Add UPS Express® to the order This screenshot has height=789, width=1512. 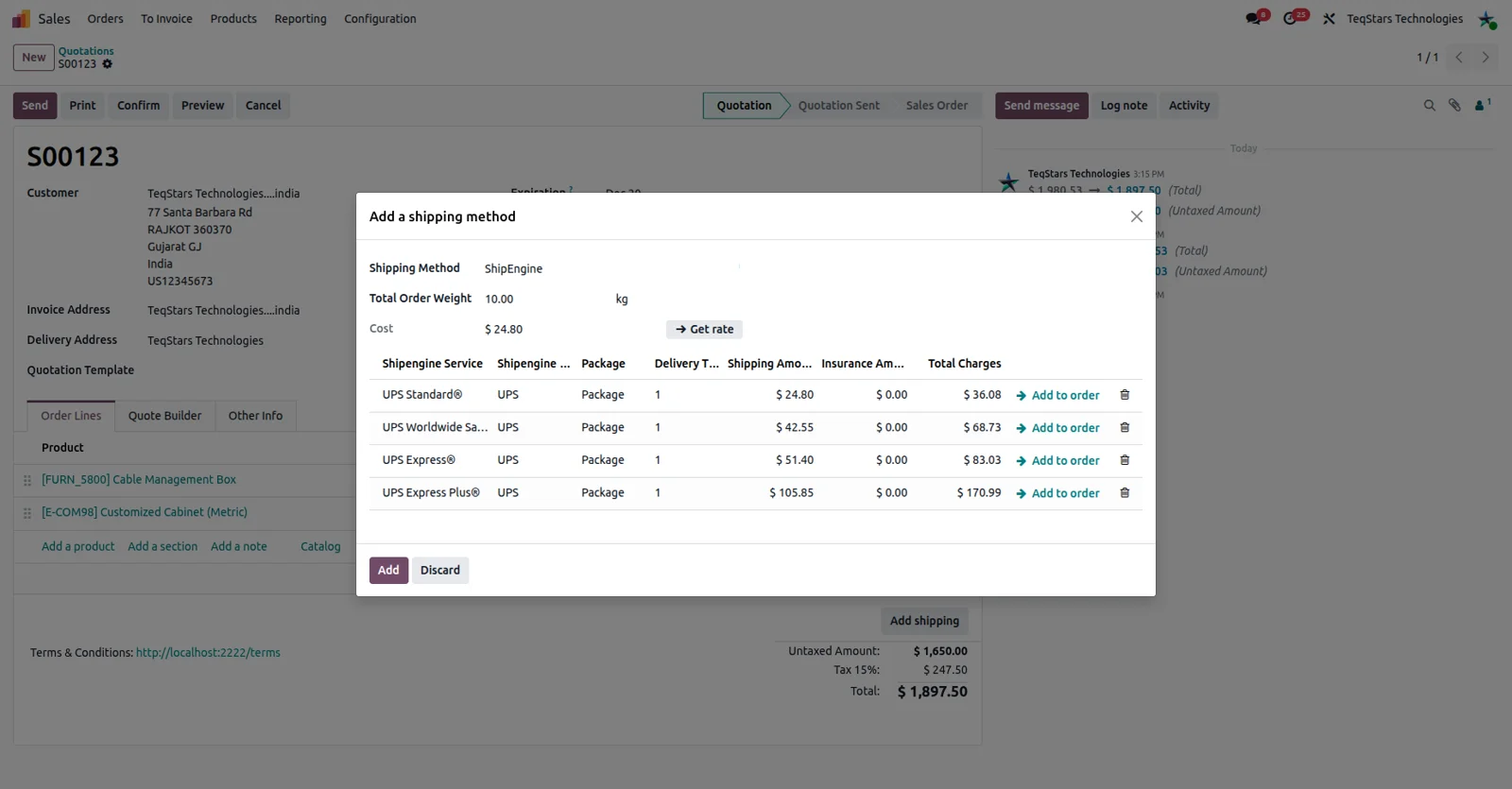pyautogui.click(x=1057, y=460)
